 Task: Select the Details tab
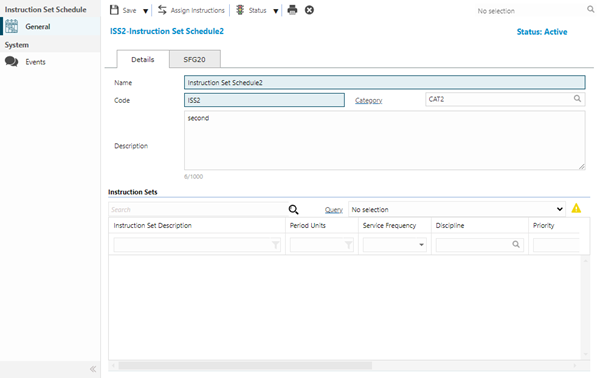(143, 59)
